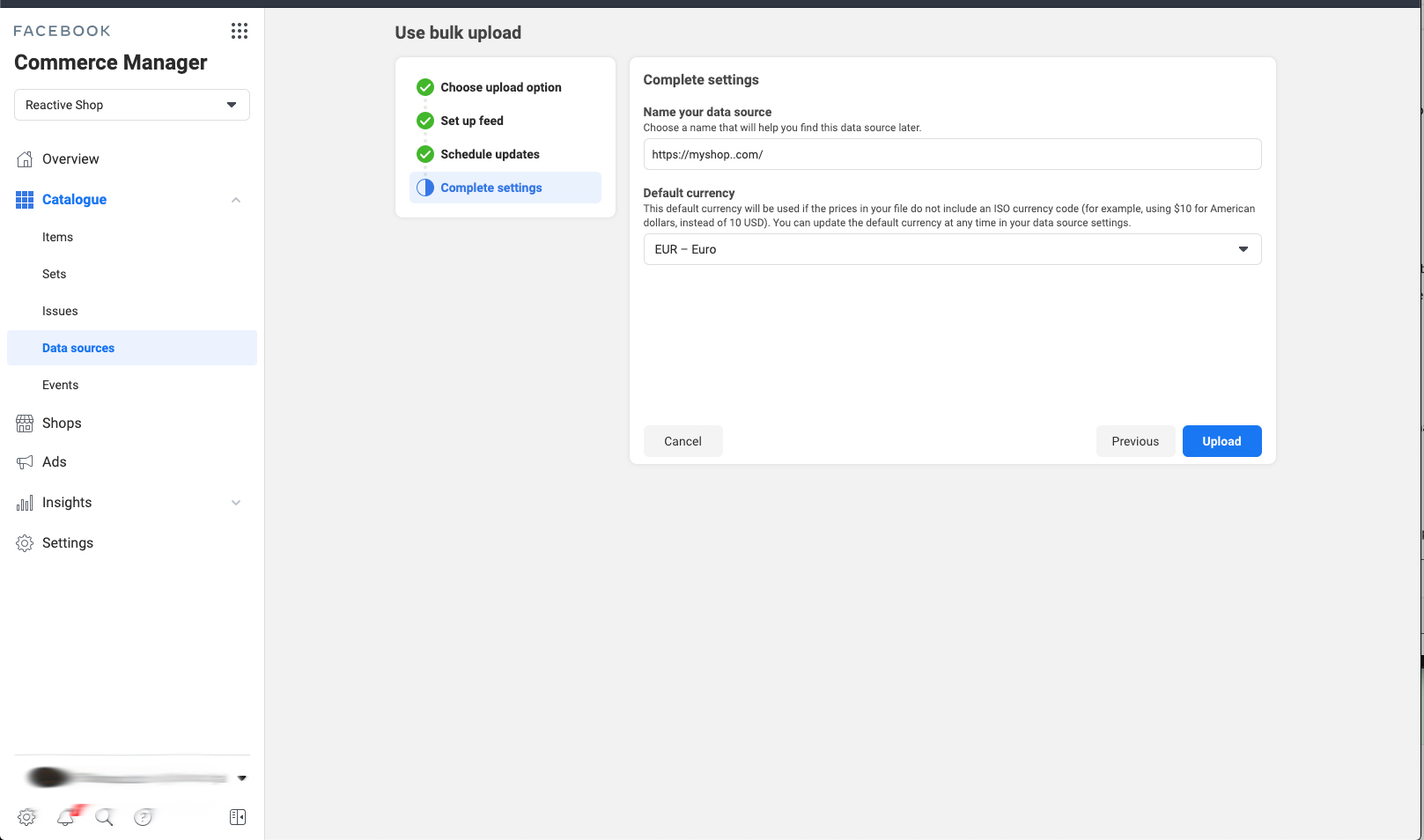
Task: Go to Schedule updates step
Action: tap(490, 154)
